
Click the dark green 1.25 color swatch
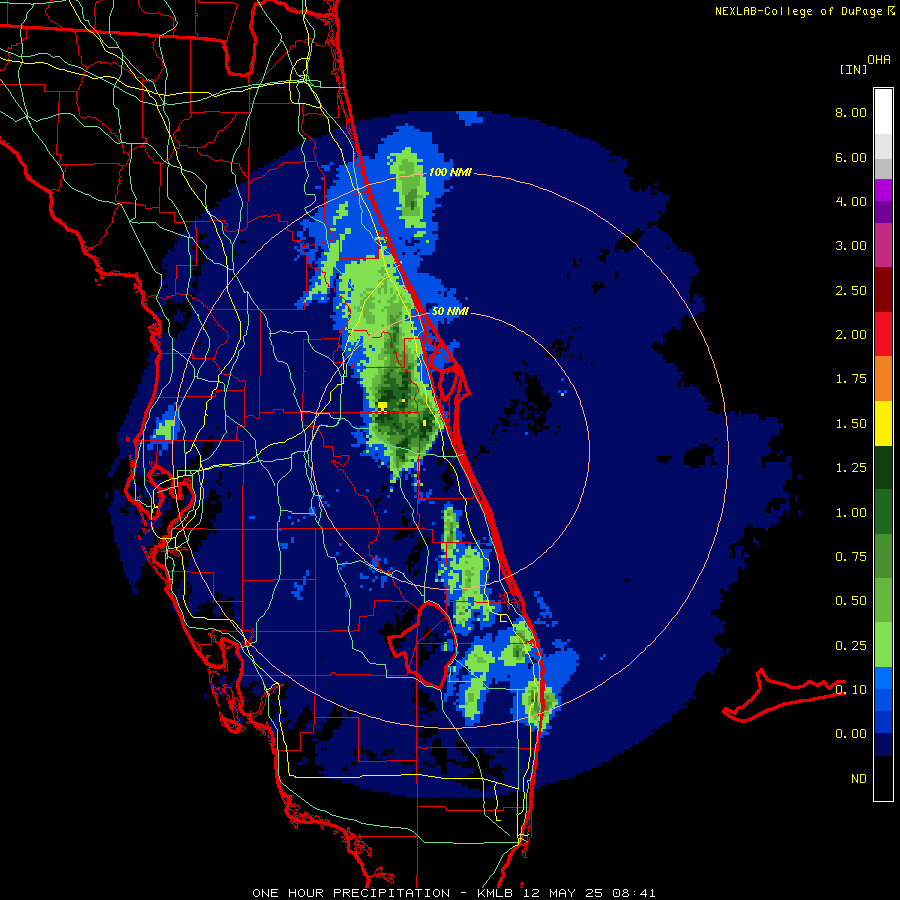point(883,467)
